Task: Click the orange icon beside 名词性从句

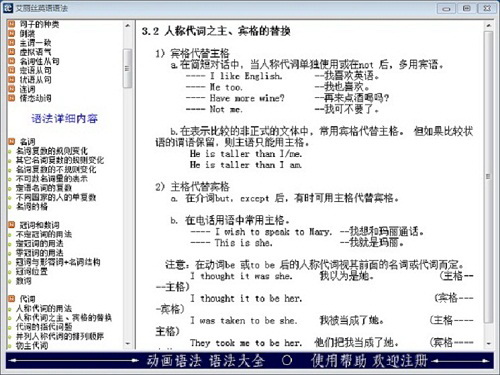Action: click(12, 61)
